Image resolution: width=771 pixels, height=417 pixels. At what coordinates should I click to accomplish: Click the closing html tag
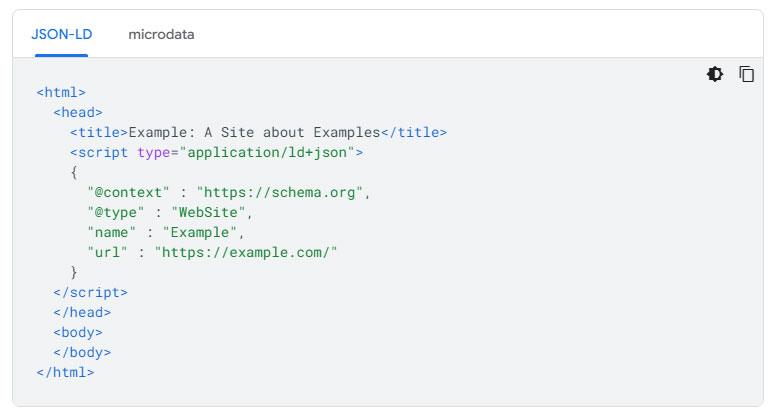[65, 372]
